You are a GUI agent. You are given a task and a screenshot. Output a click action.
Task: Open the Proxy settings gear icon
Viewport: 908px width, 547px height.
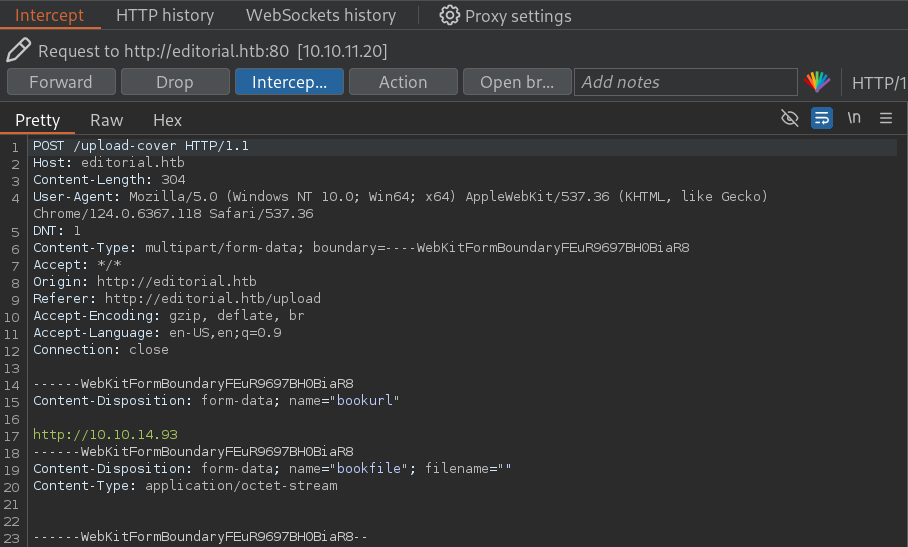coord(449,16)
